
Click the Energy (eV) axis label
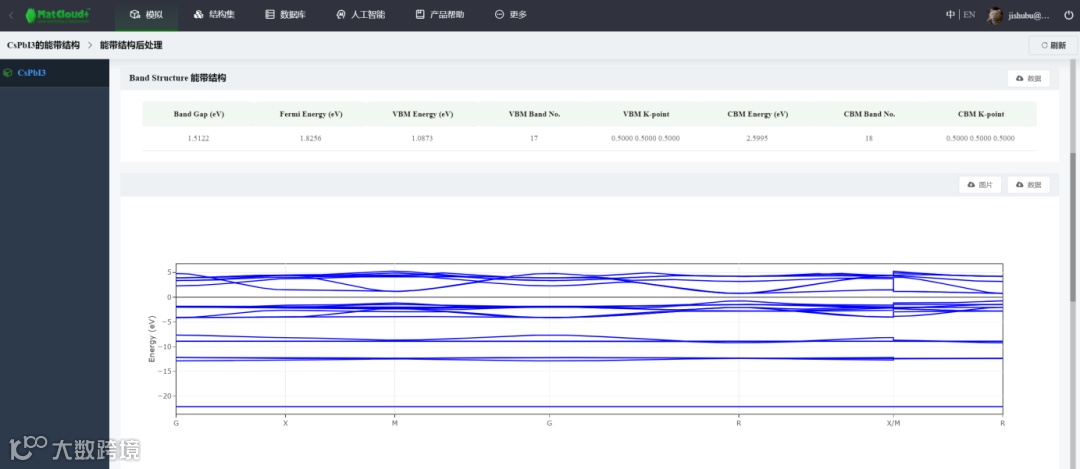pos(152,339)
